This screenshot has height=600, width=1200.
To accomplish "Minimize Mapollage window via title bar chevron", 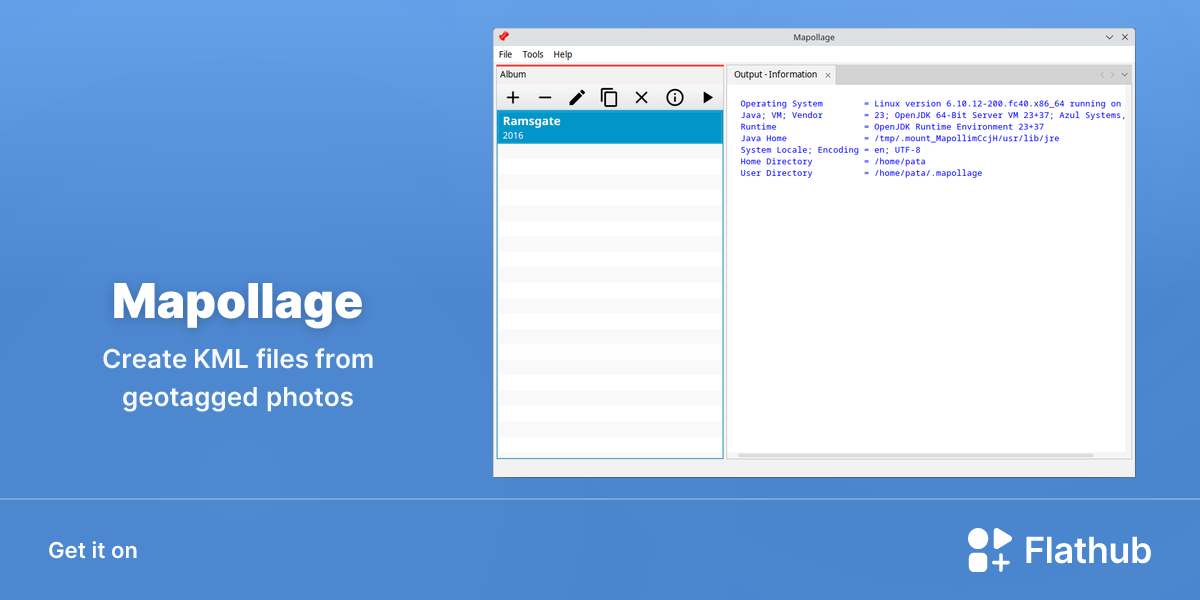I will (x=1109, y=37).
